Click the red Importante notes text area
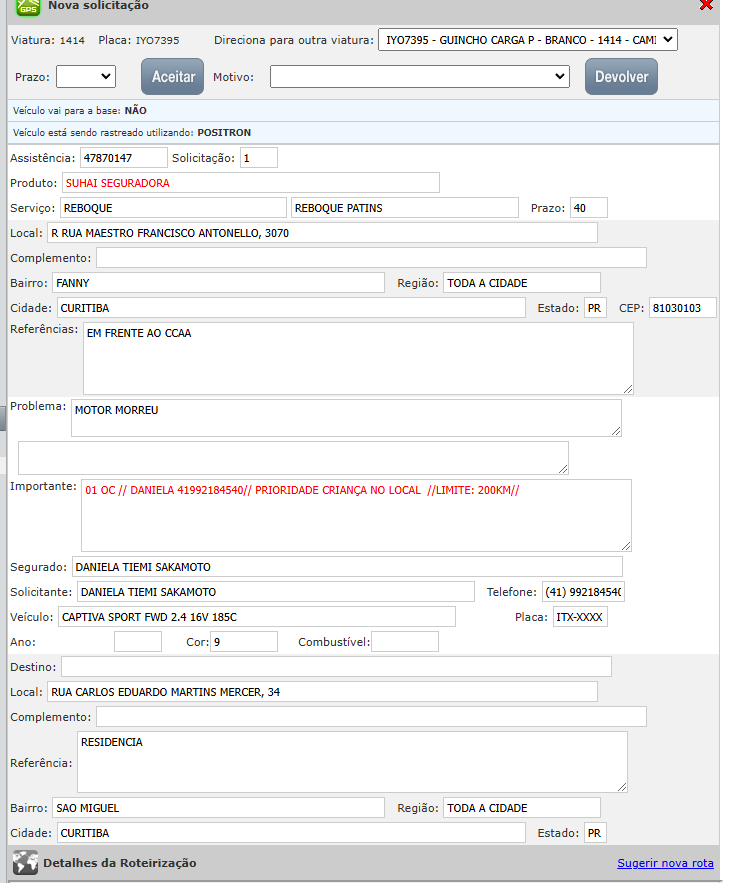 (355, 515)
